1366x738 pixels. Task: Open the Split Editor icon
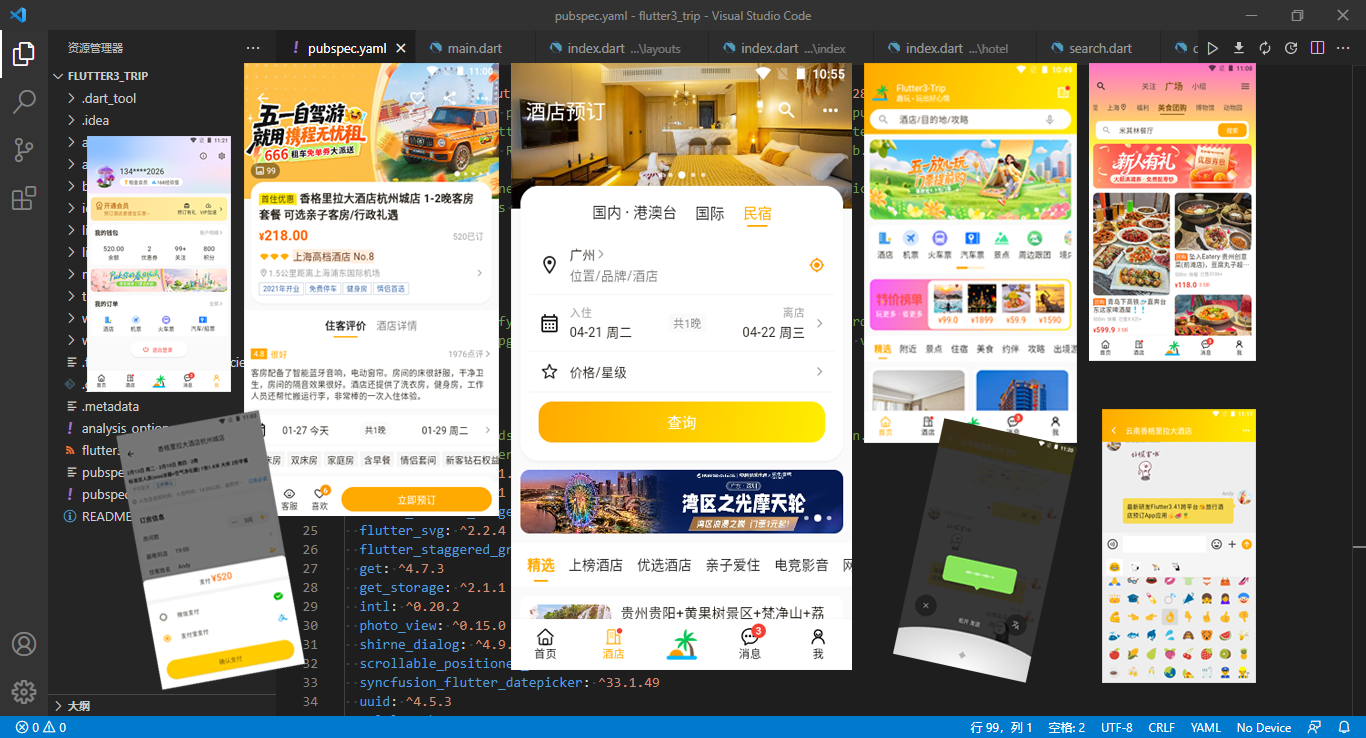[x=1317, y=47]
